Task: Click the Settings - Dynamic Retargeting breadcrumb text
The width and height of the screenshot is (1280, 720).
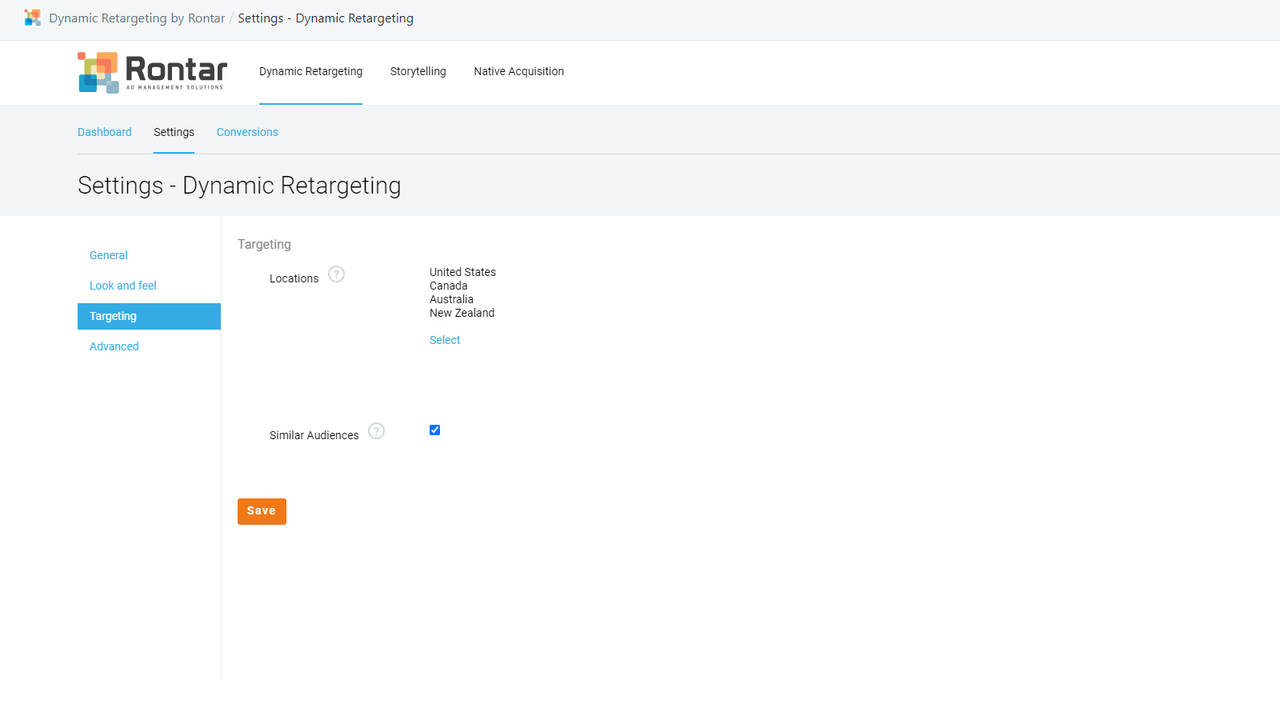Action: tap(325, 18)
